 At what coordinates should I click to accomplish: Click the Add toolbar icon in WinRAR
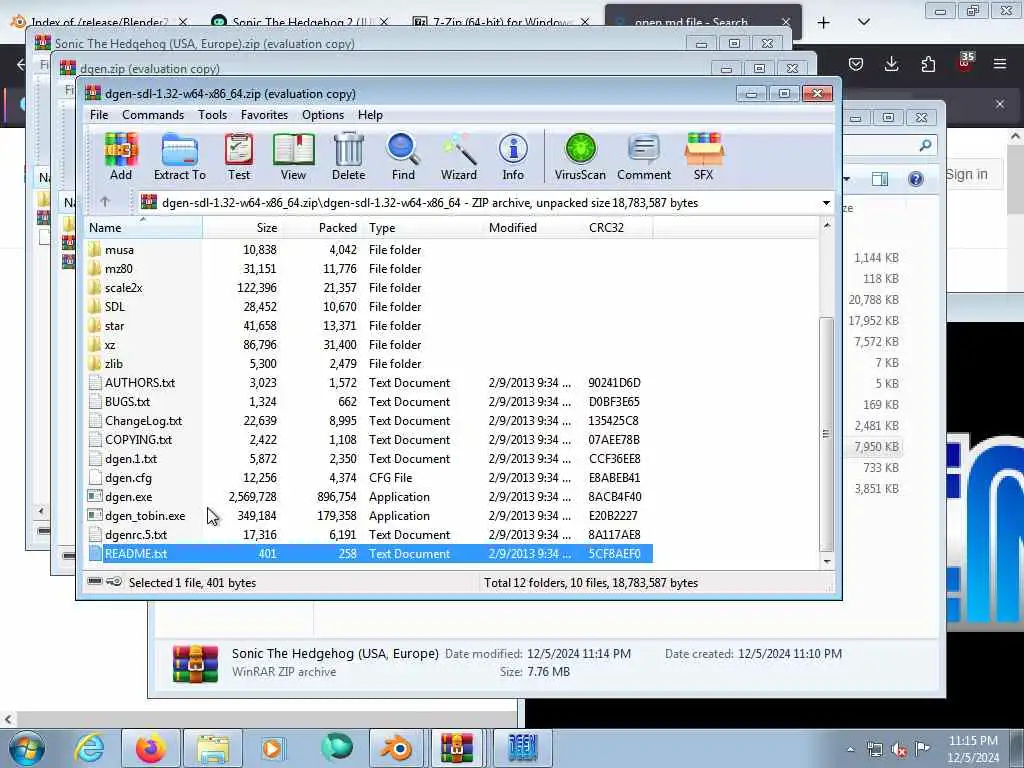(x=121, y=157)
